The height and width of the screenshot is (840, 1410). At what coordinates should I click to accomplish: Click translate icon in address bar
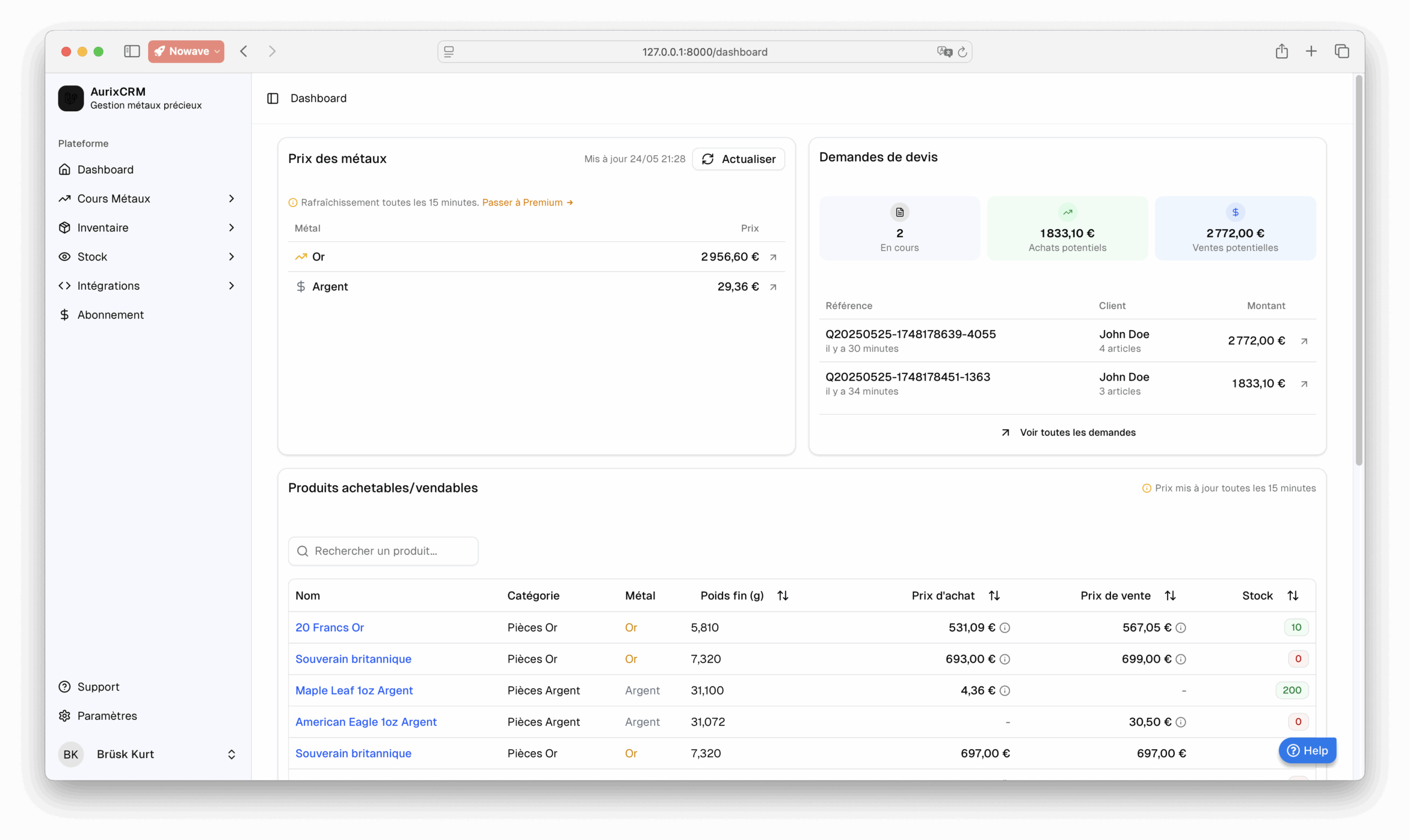click(945, 52)
